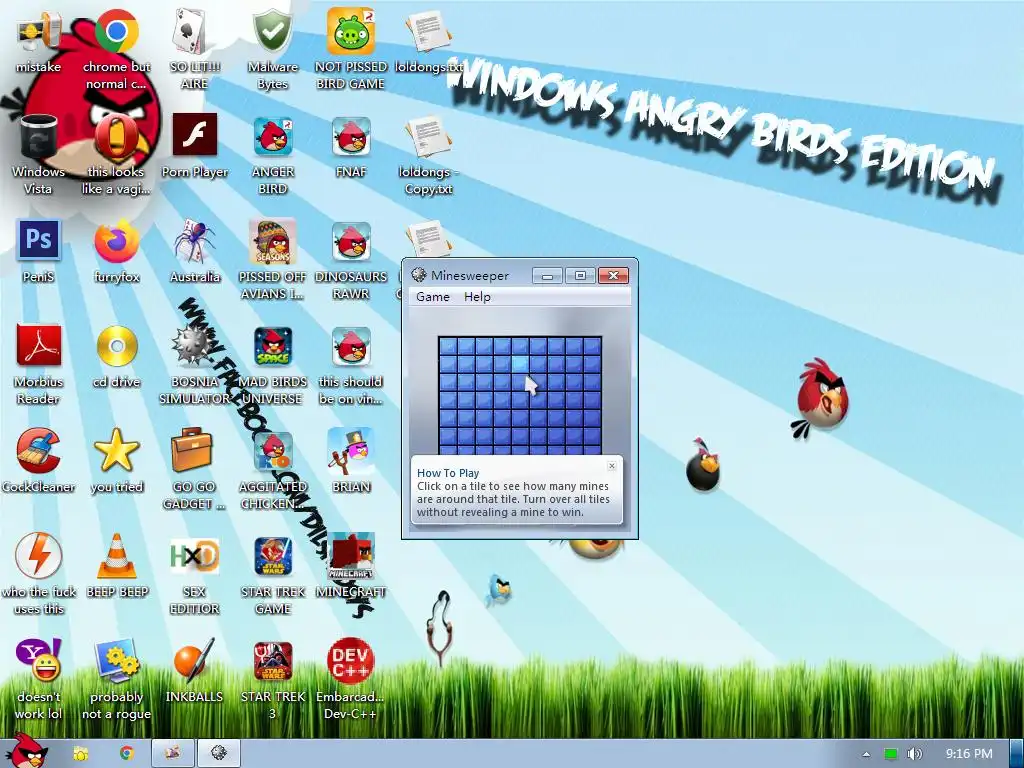
Task: Click the 9:16 PM taskbar clock
Action: pyautogui.click(x=969, y=754)
